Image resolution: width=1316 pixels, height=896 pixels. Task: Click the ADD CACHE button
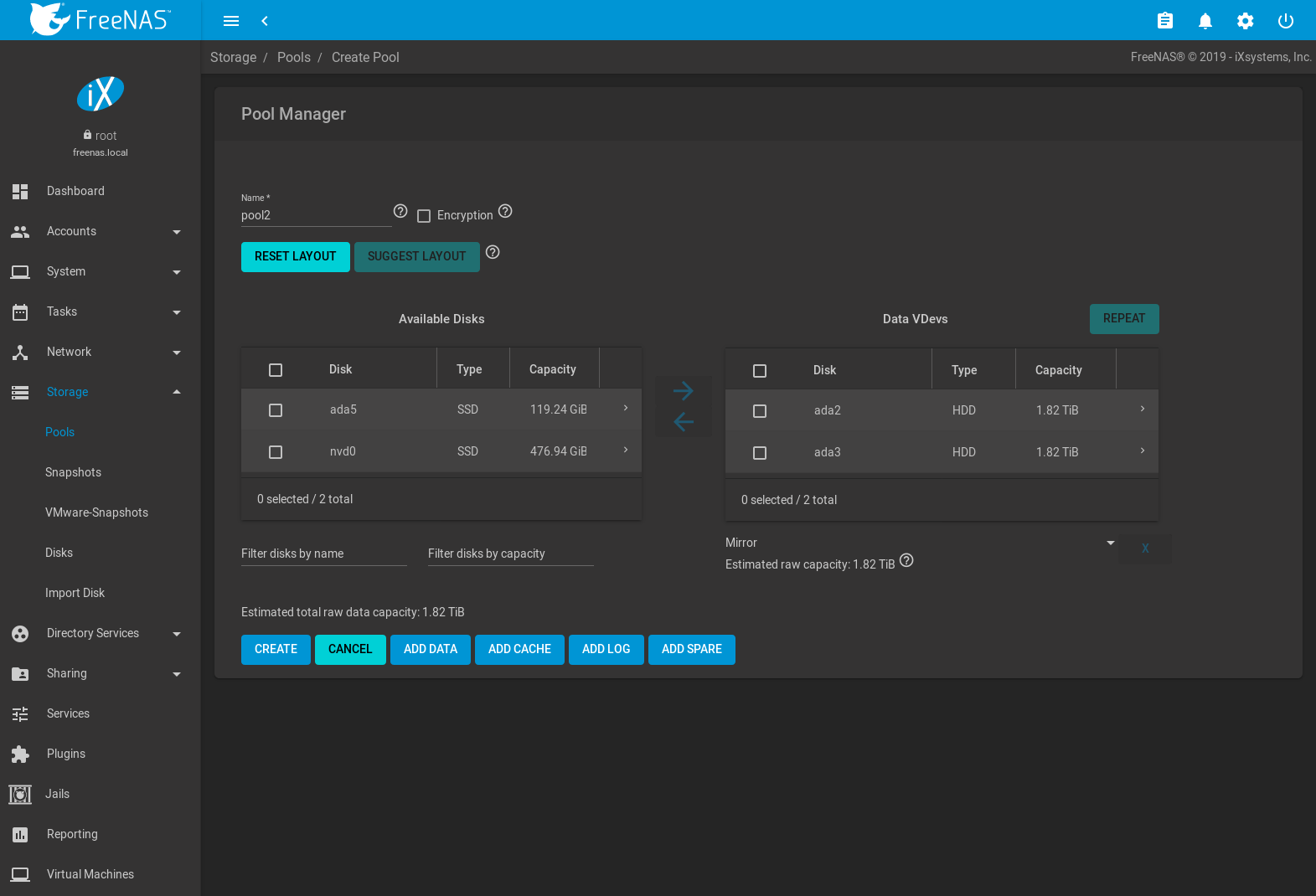(x=519, y=650)
